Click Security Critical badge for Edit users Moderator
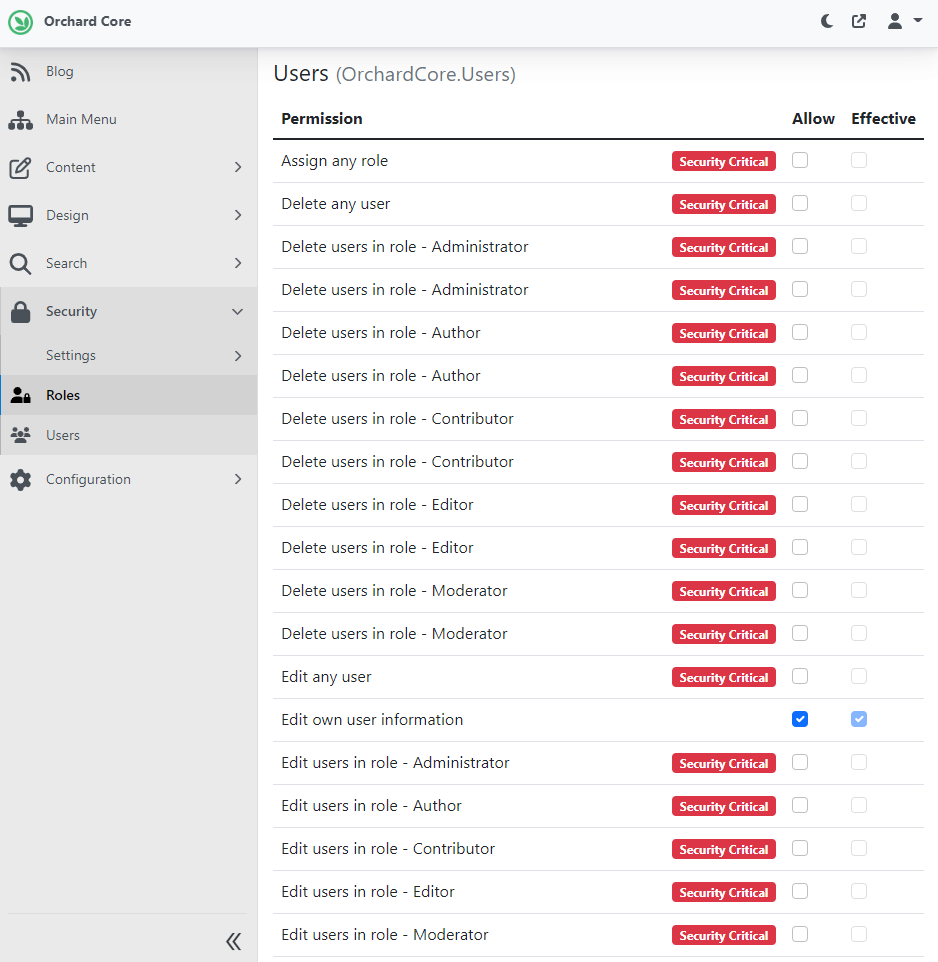 pyautogui.click(x=724, y=935)
